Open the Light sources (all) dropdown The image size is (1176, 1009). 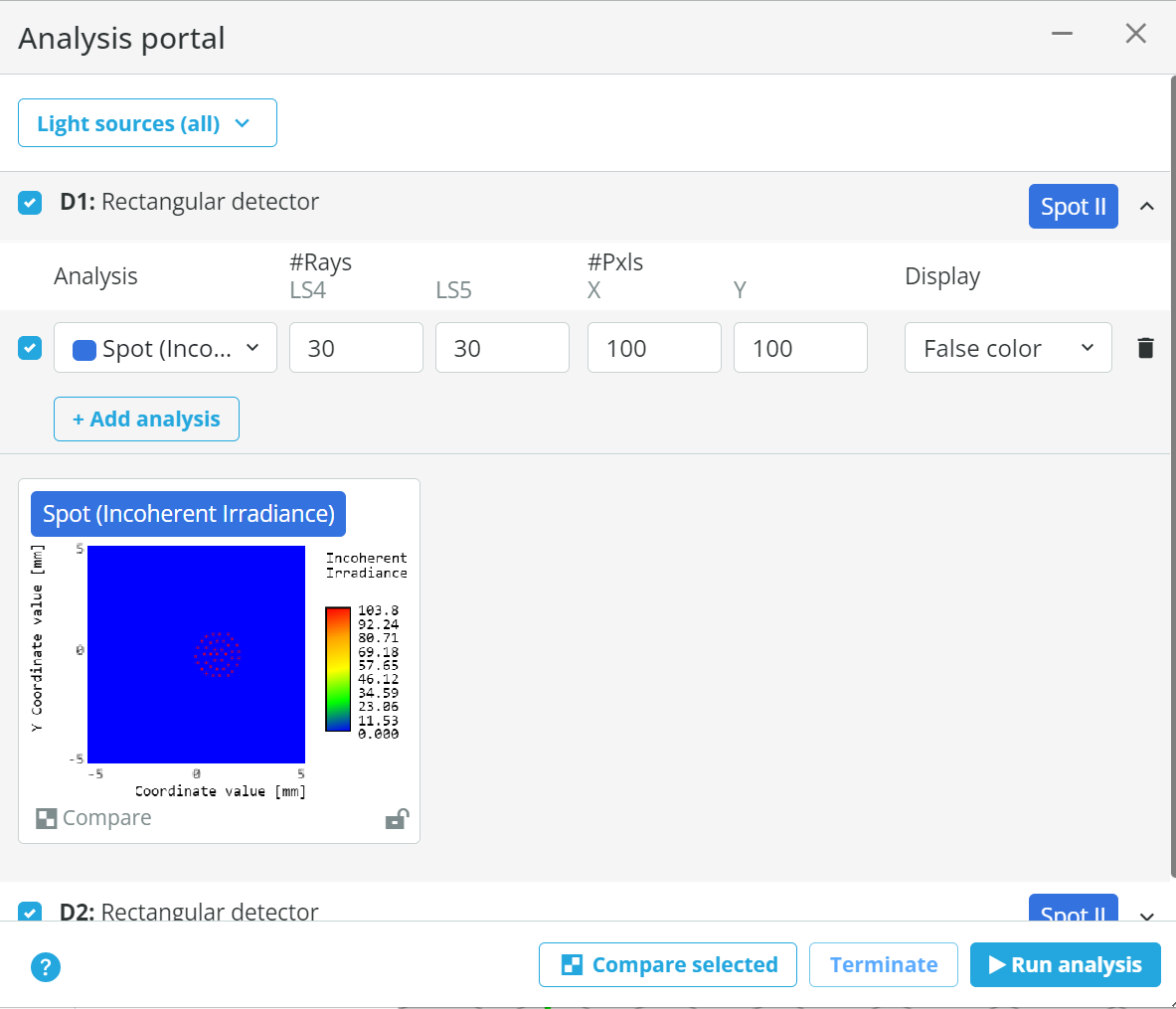click(148, 123)
